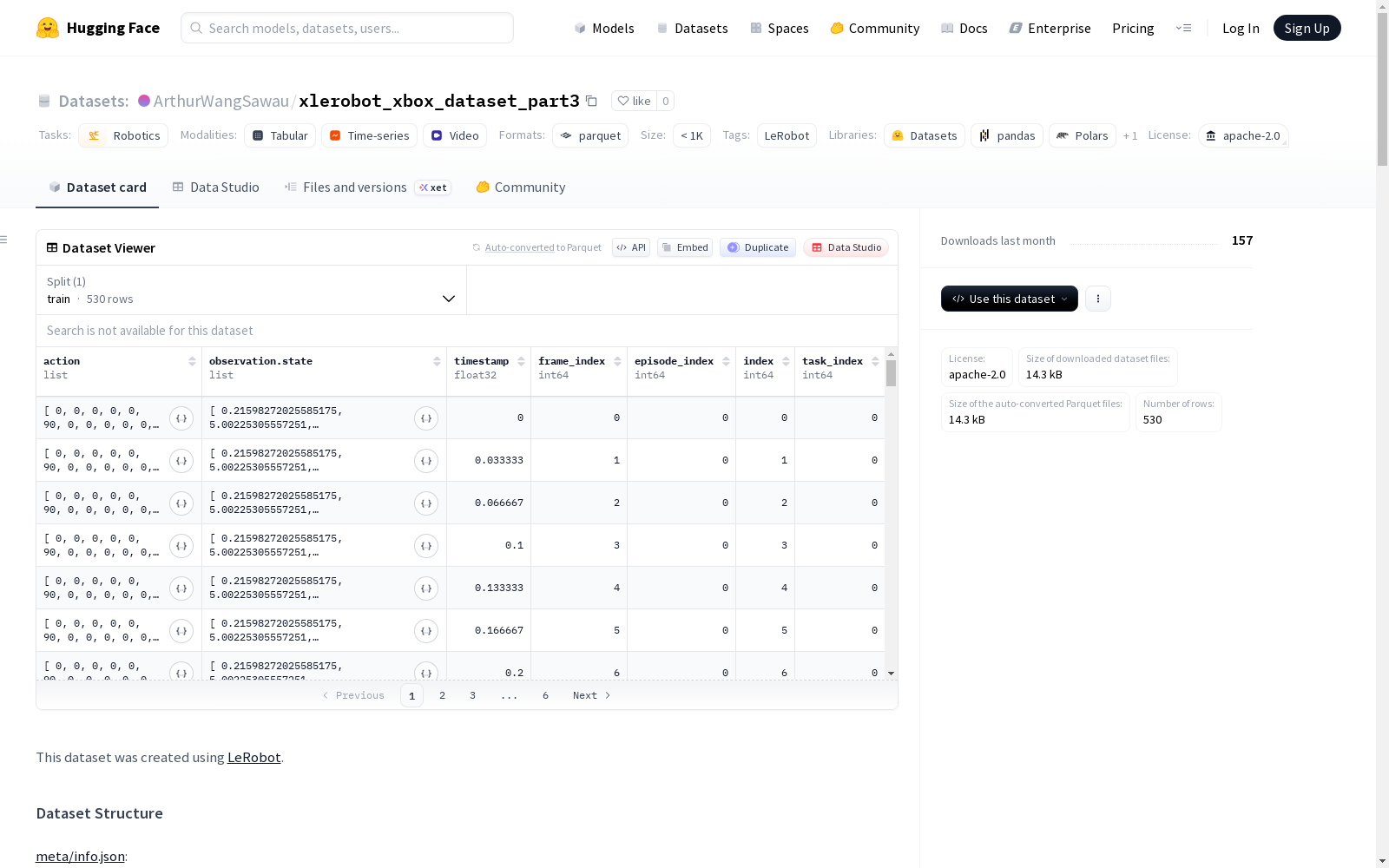The image size is (1389, 868).
Task: Jump to page 6 of the table
Action: [545, 695]
